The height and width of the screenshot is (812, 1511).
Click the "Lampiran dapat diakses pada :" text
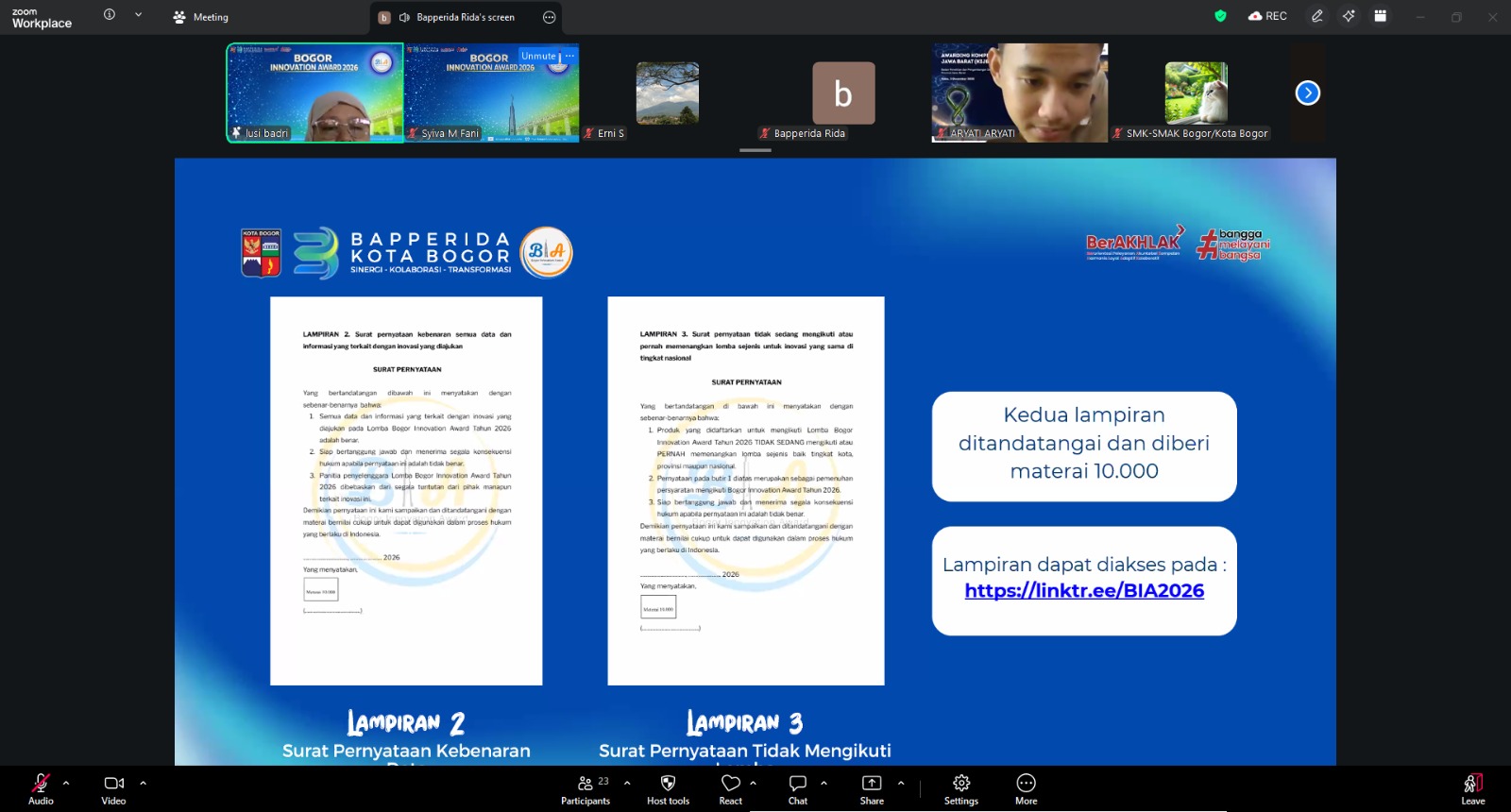1084,565
